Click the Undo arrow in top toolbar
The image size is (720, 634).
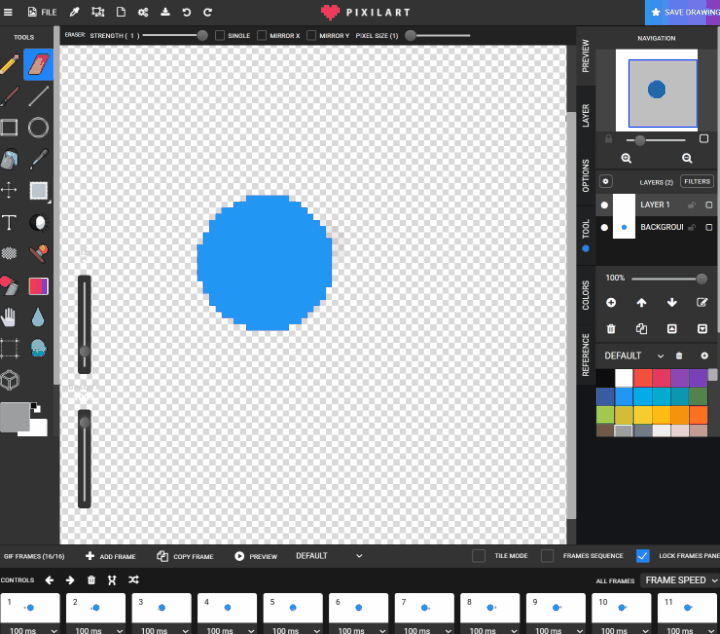coord(186,12)
